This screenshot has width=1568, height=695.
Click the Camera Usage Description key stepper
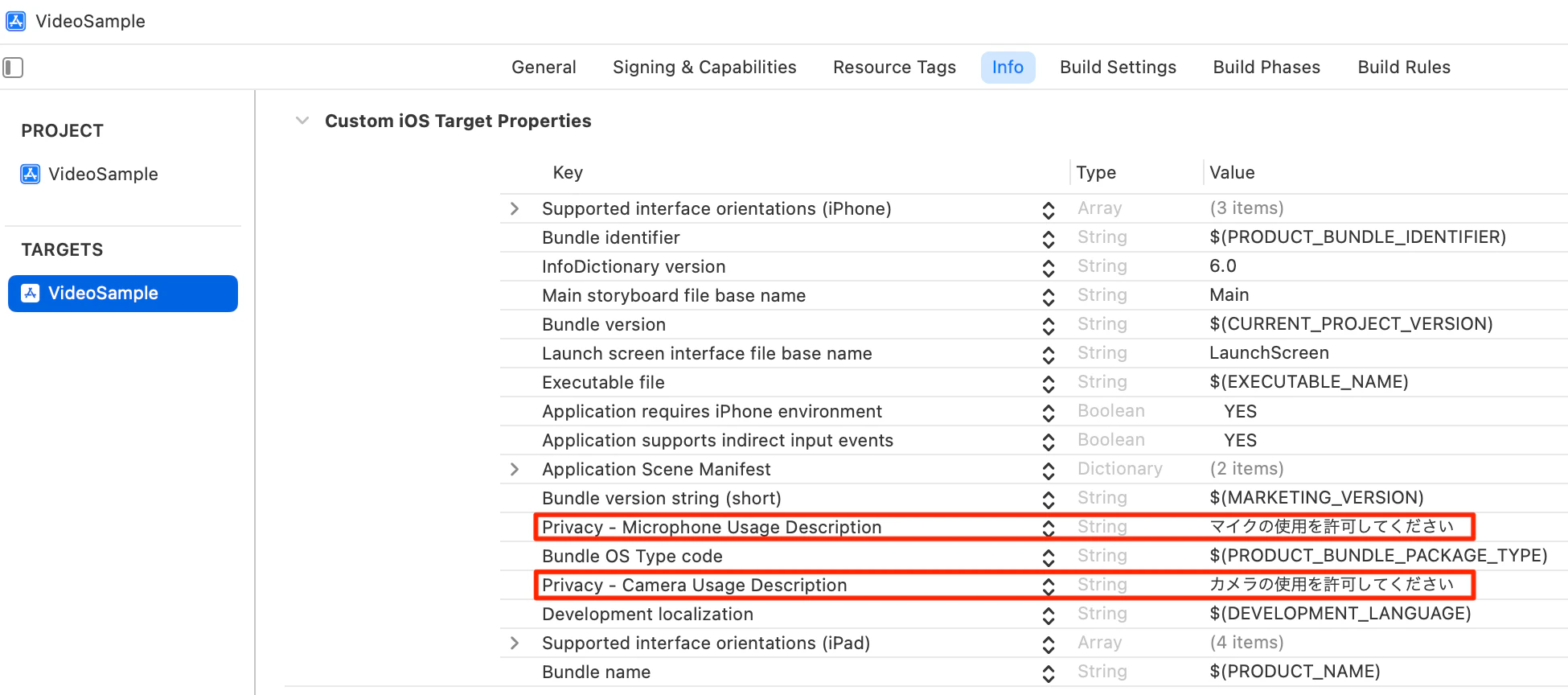[1048, 586]
